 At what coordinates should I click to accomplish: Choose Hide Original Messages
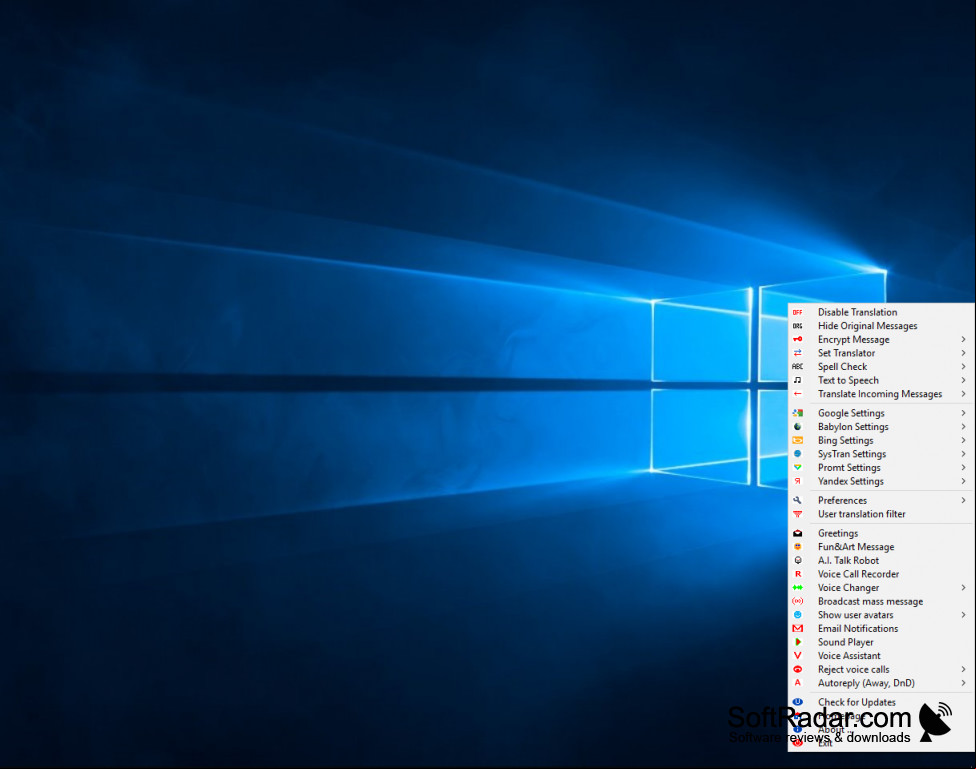[x=880, y=326]
